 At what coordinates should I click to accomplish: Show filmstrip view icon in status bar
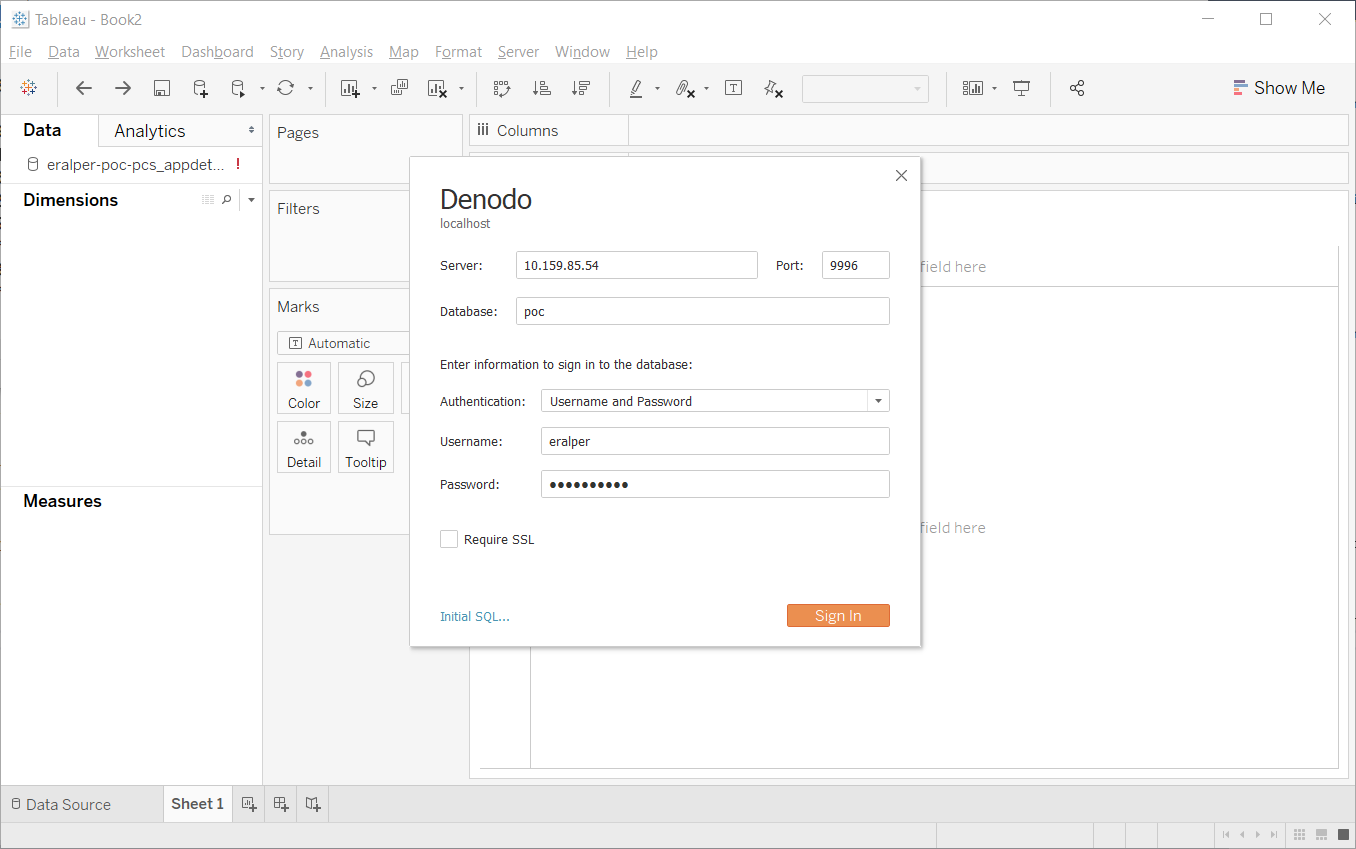1321,834
